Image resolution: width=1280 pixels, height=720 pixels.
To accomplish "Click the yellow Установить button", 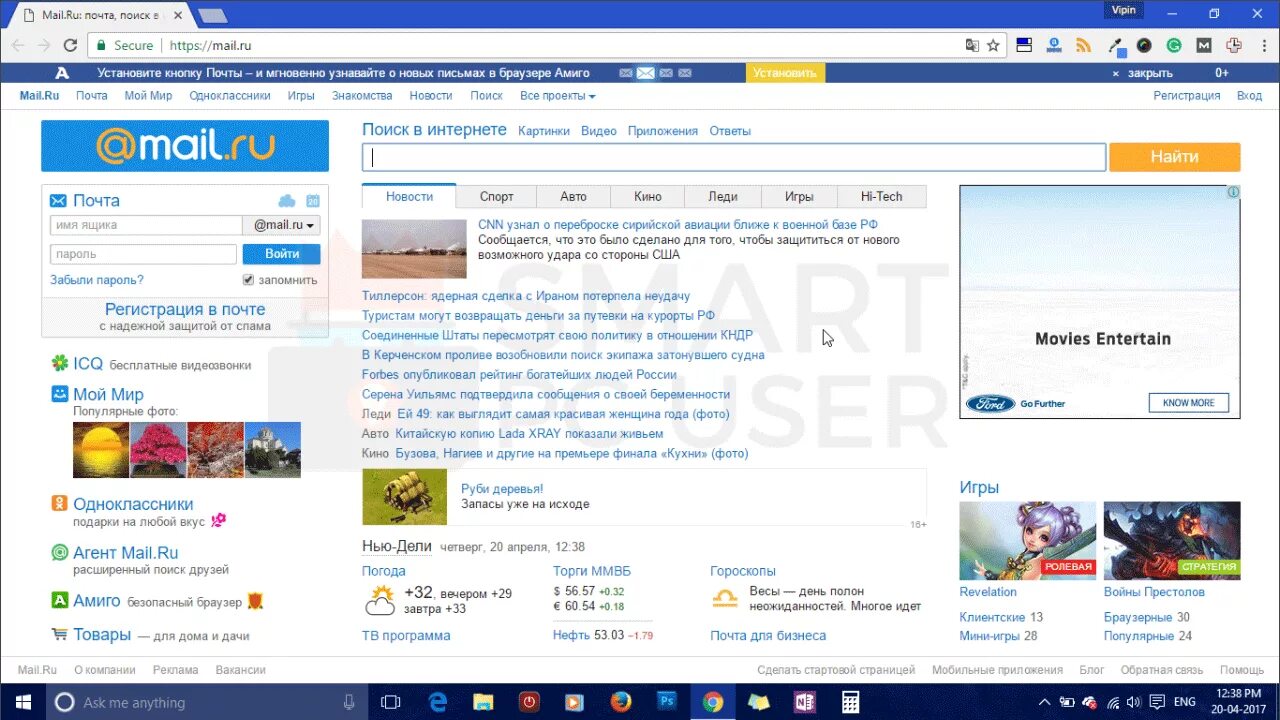I will 785,73.
